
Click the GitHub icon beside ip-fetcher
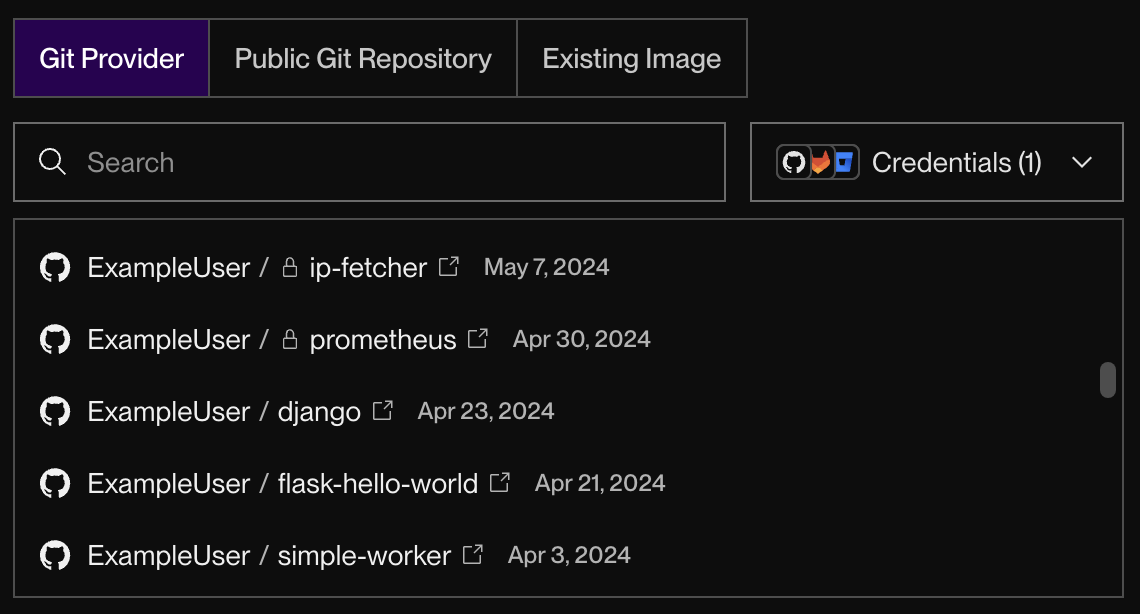[55, 267]
